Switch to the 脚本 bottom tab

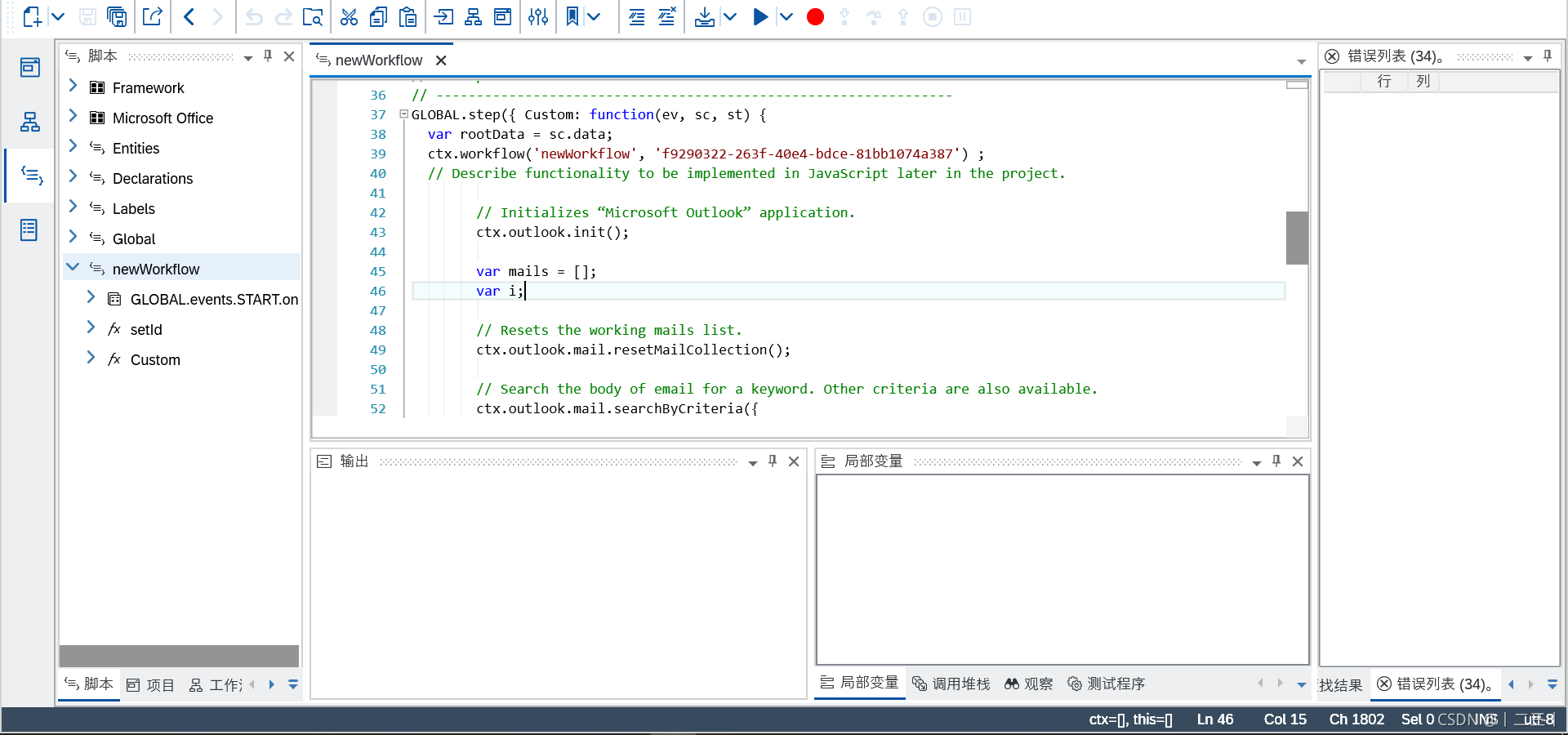[89, 684]
